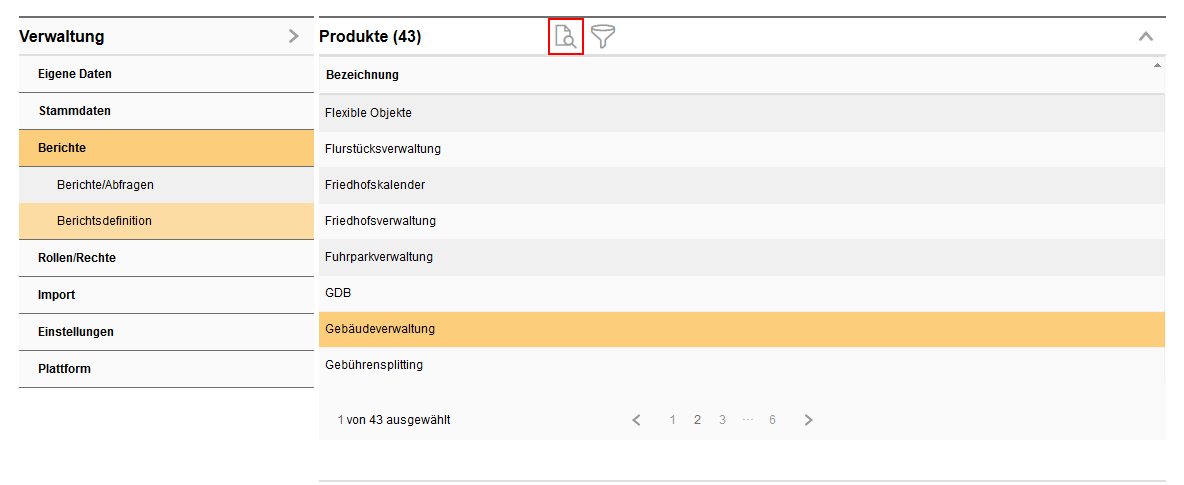This screenshot has width=1184, height=485.
Task: Select the Import menu entry
Action: 56,295
